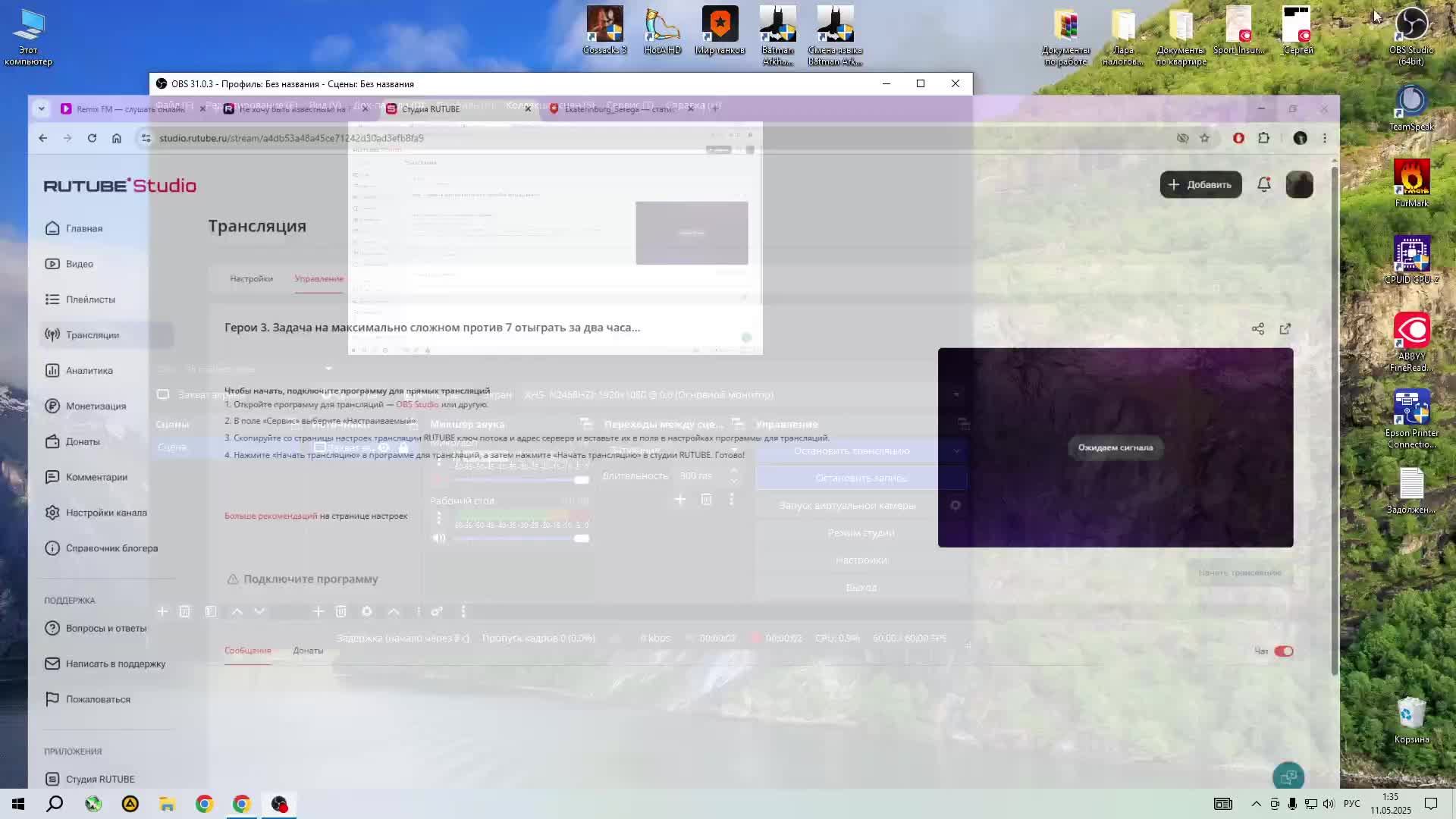Image resolution: width=1456 pixels, height=819 pixels.
Task: Open the taskbar search magnifier
Action: tap(55, 804)
